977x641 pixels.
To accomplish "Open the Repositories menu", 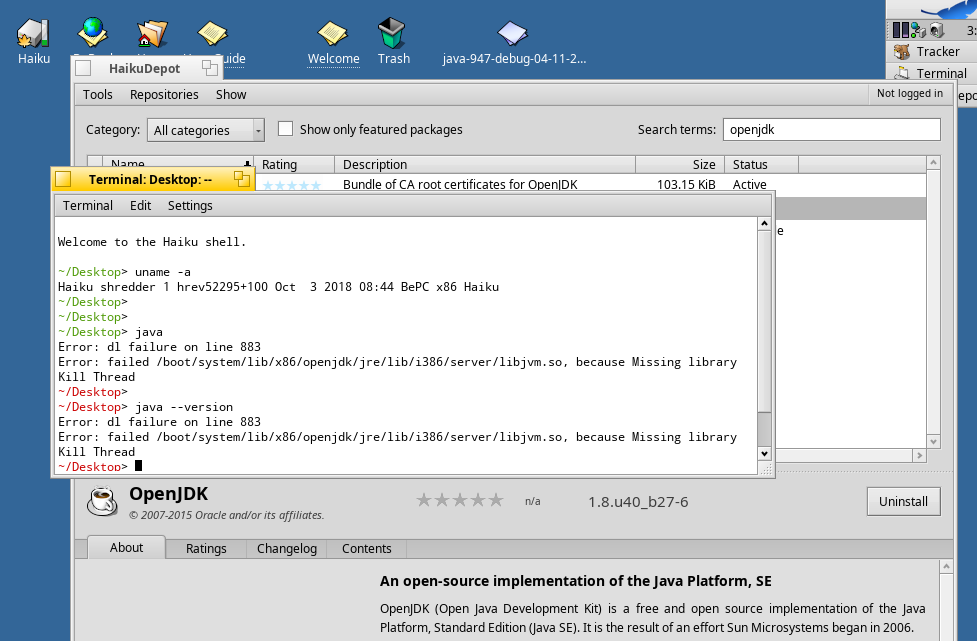I will coord(164,95).
